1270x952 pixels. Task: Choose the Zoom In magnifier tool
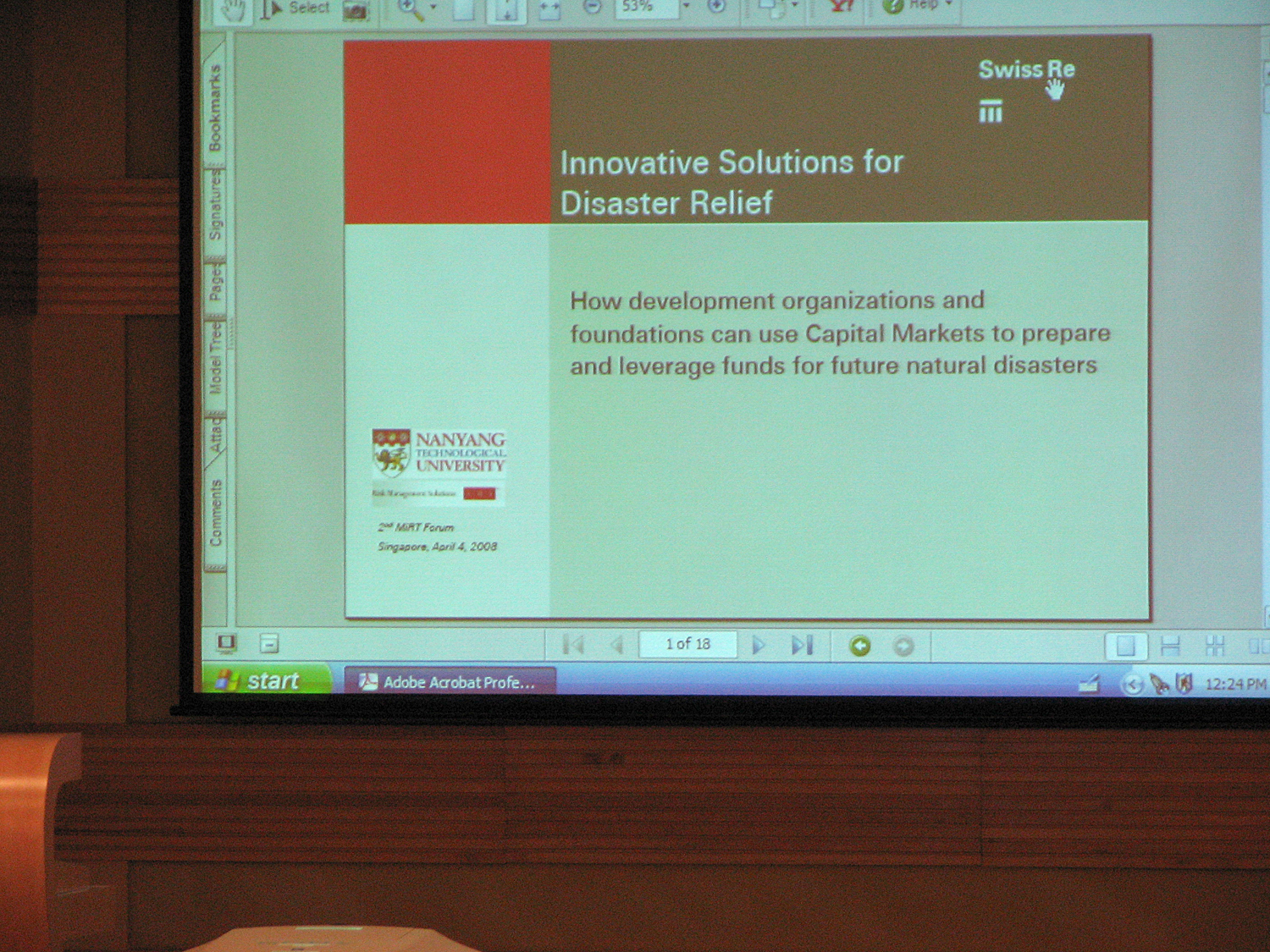(410, 9)
